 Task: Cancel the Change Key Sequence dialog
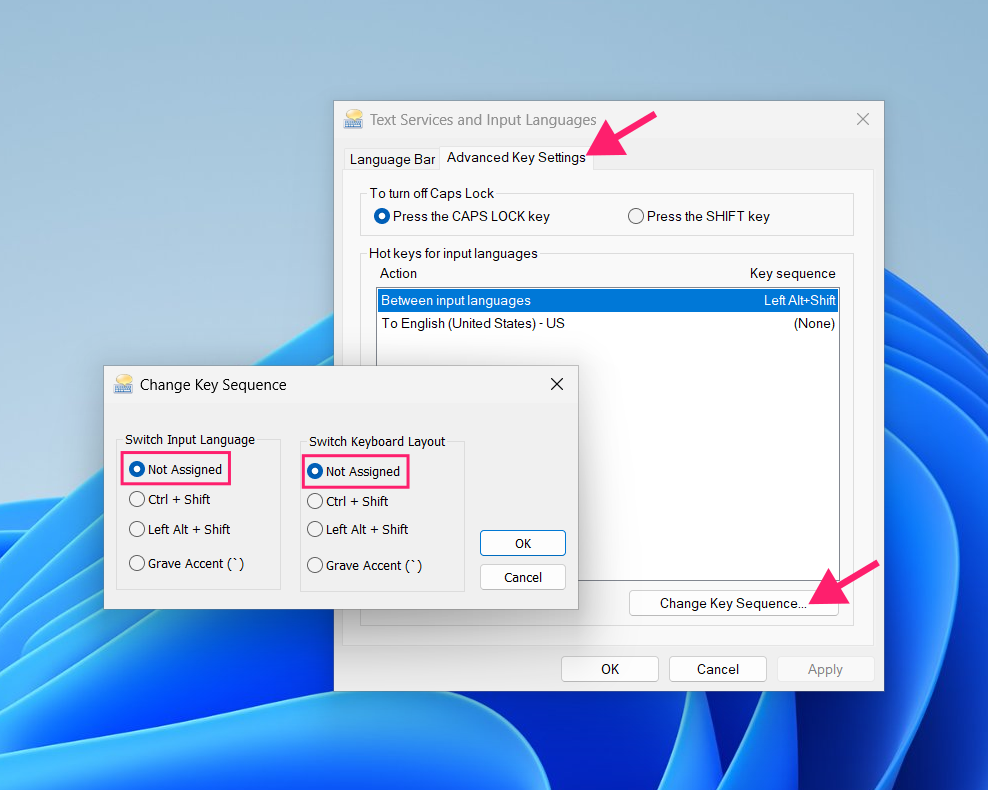pos(523,577)
